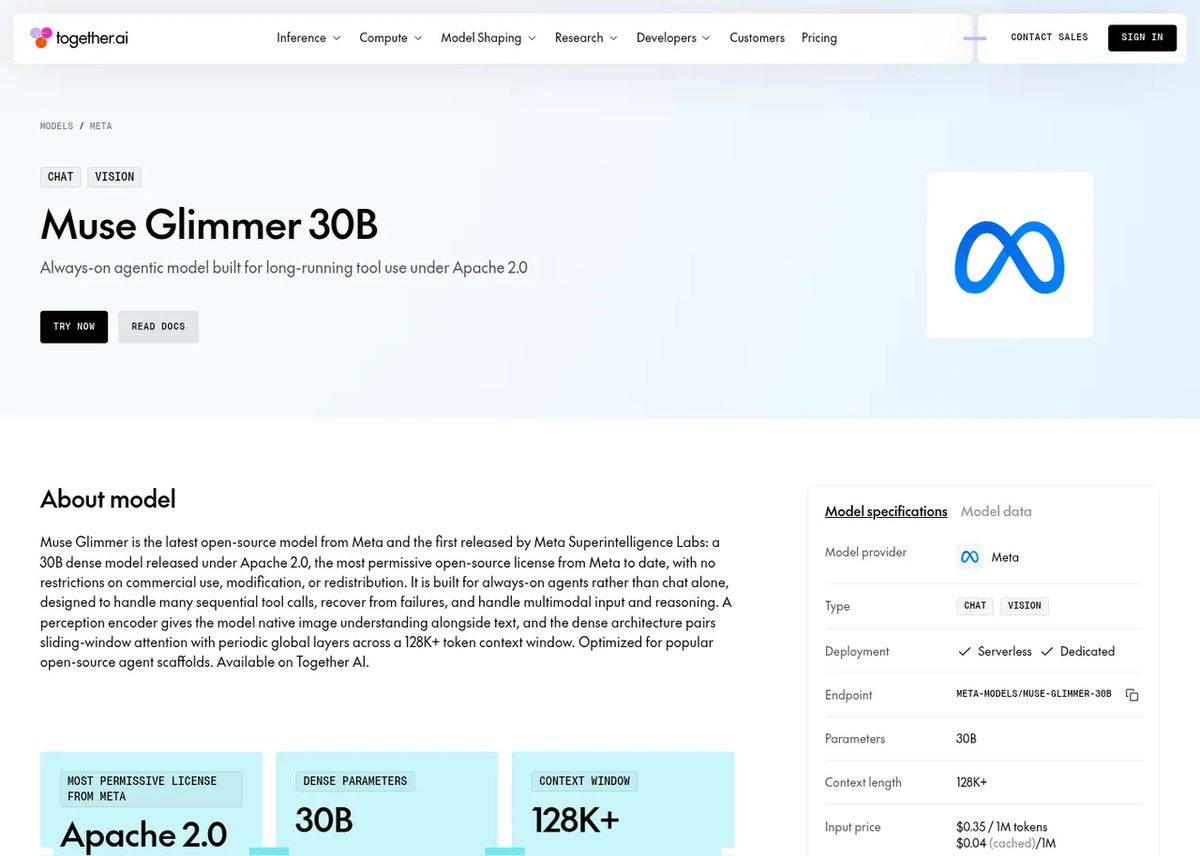Click the About model heading
The width and height of the screenshot is (1200, 856).
click(x=108, y=499)
